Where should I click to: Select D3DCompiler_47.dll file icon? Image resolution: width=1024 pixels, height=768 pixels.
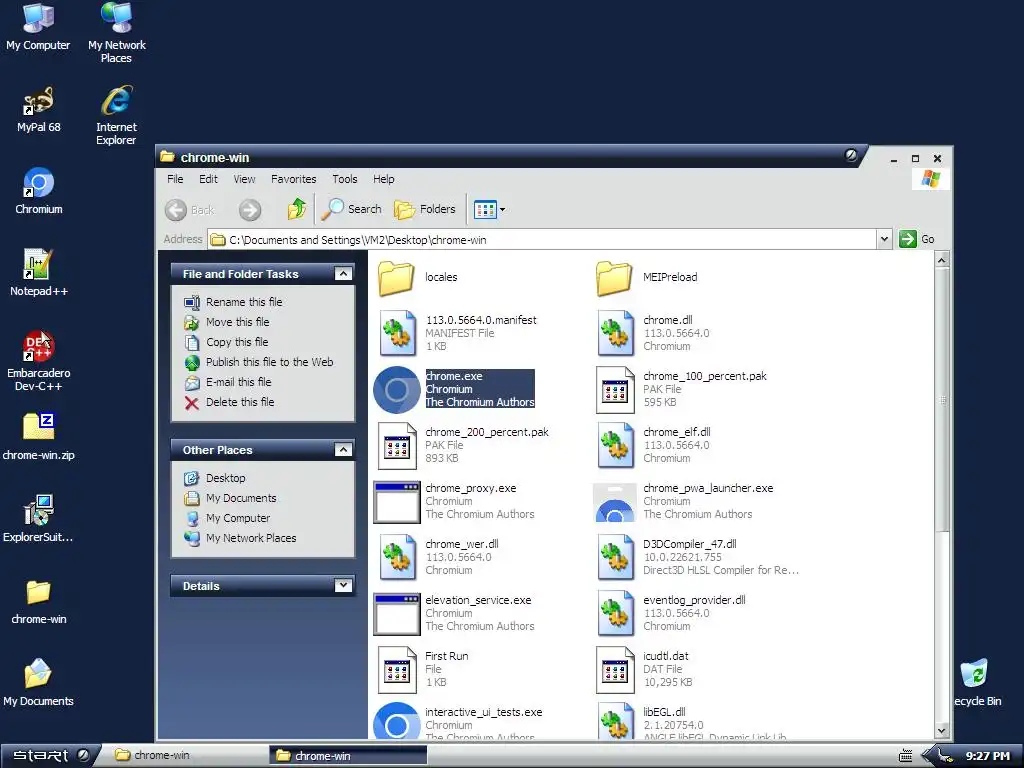point(615,557)
